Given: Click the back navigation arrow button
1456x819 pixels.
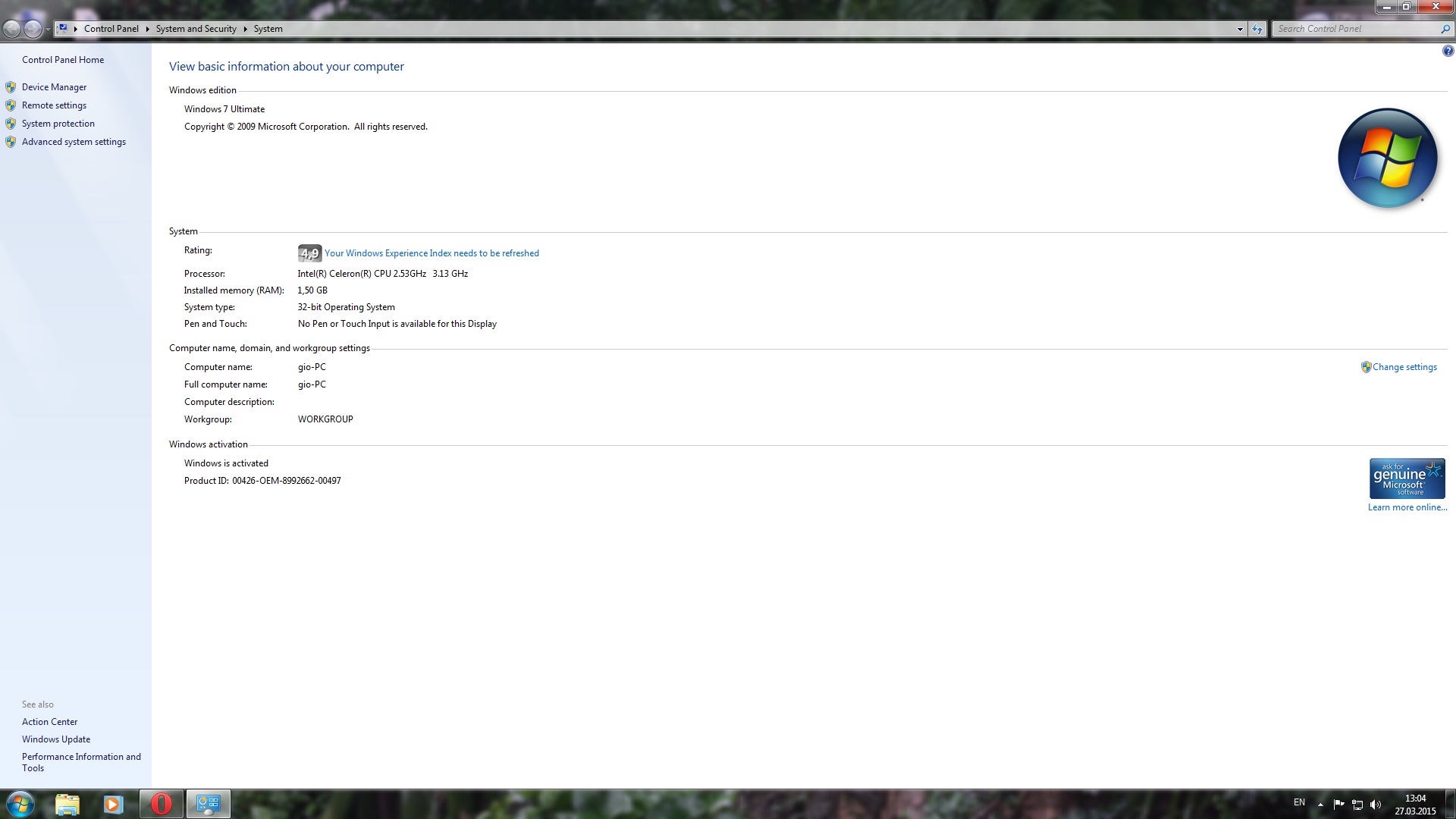Looking at the screenshot, I should (x=12, y=29).
